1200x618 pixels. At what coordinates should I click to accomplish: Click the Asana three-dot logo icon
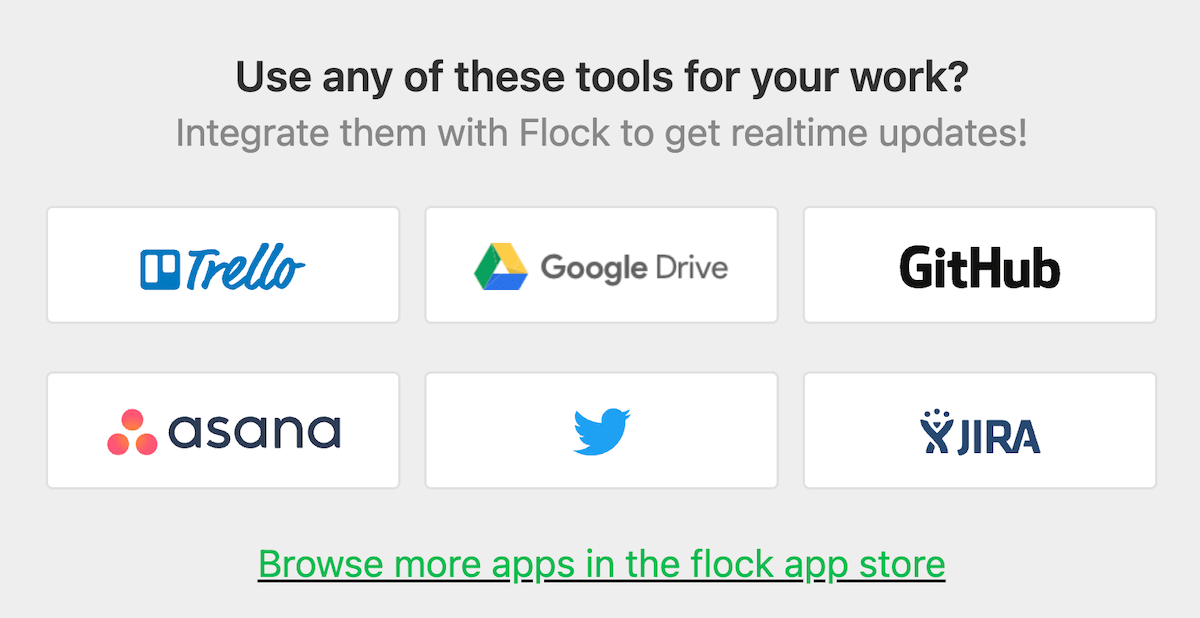(132, 432)
